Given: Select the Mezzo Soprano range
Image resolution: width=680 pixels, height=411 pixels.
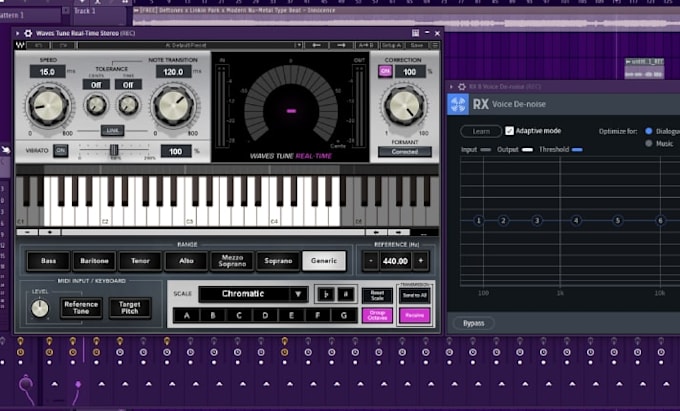Looking at the screenshot, I should point(232,261).
